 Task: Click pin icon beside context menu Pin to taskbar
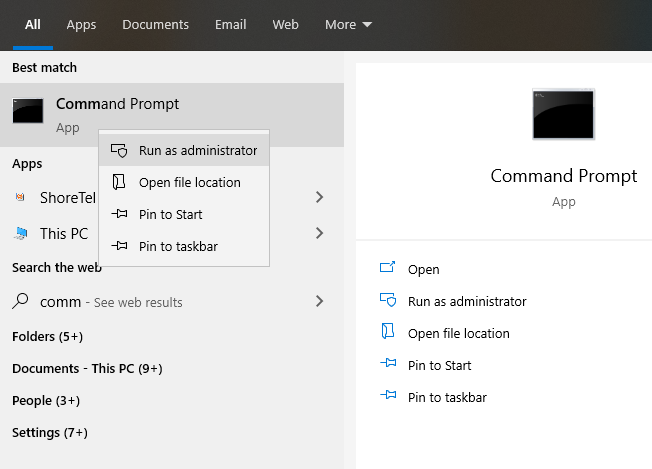pos(119,246)
